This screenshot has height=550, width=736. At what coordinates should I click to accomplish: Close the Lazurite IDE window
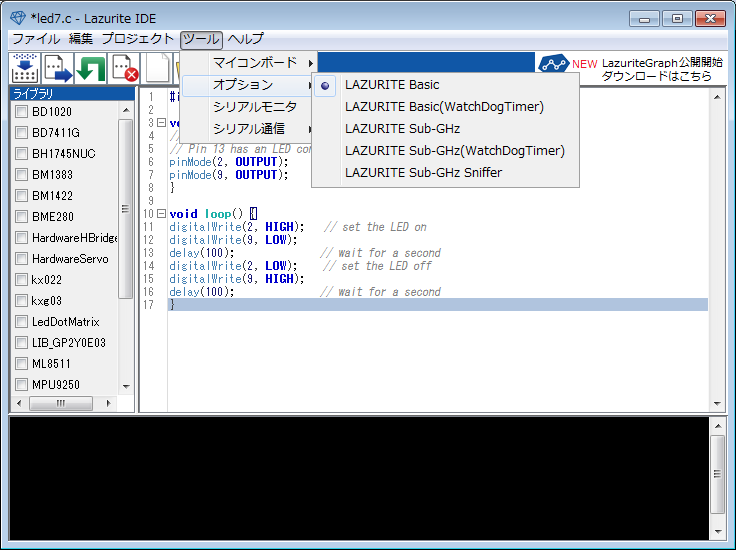click(x=711, y=19)
